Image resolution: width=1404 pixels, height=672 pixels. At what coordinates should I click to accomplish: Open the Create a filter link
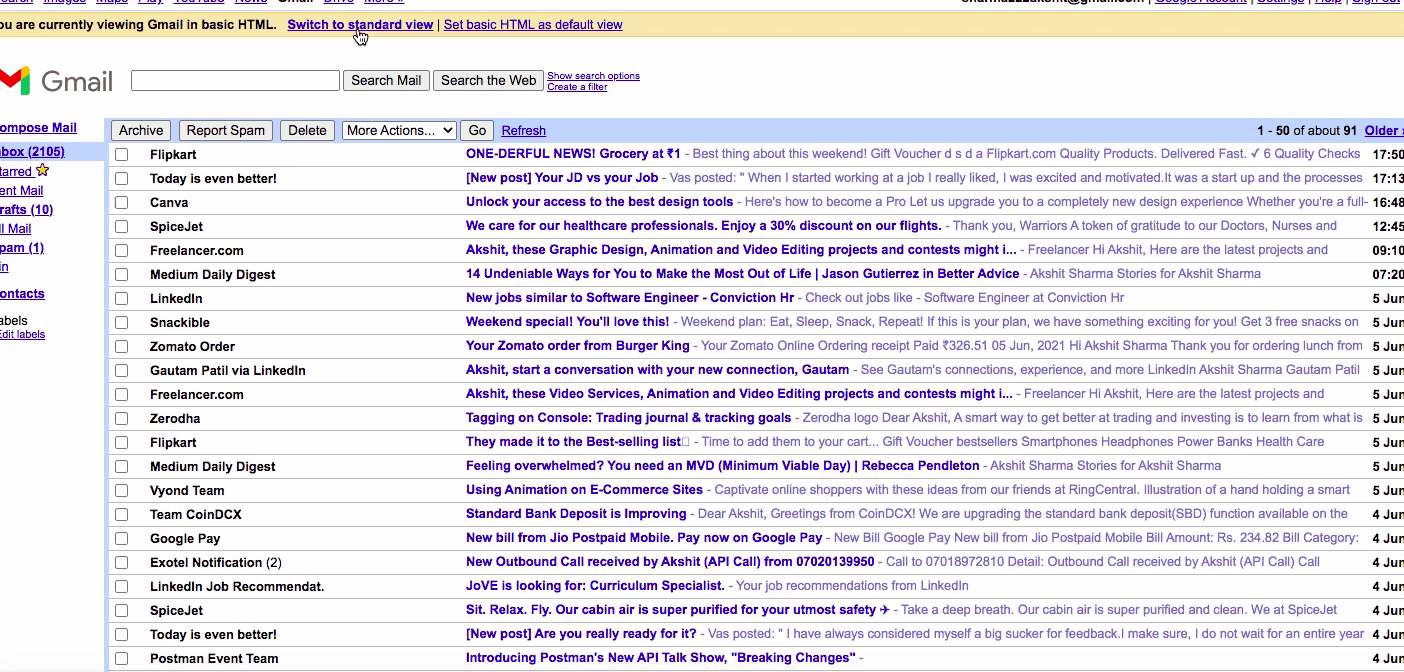pos(577,86)
